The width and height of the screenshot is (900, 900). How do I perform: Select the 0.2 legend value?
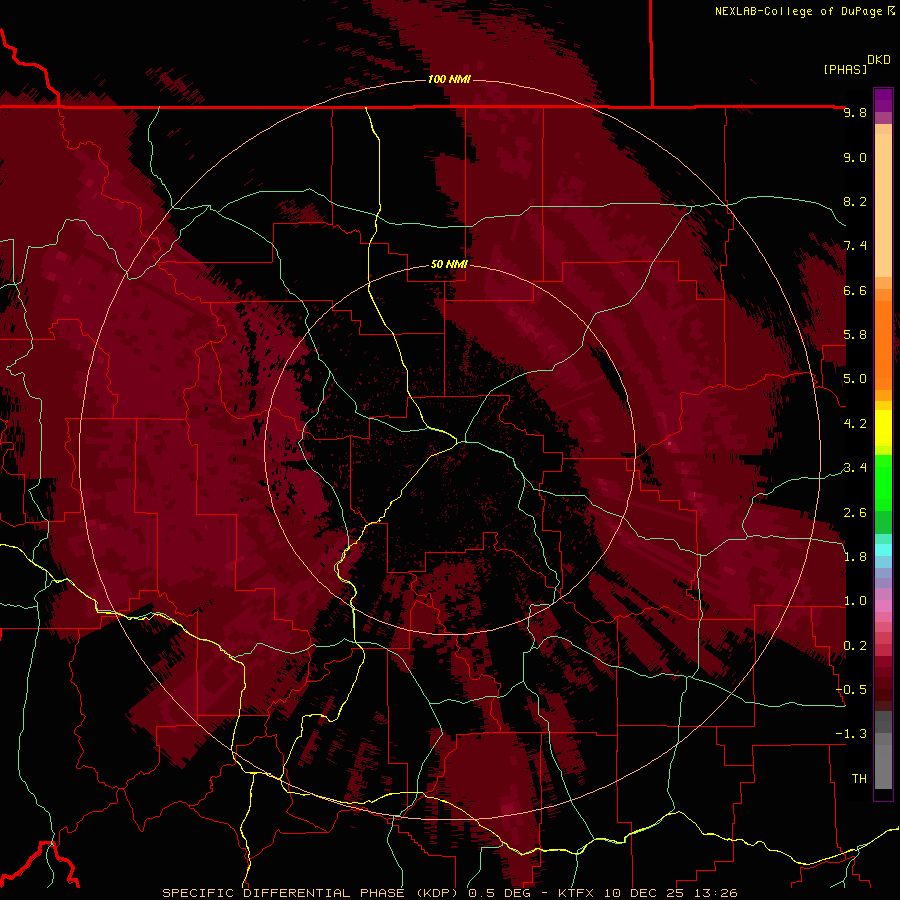pos(855,646)
